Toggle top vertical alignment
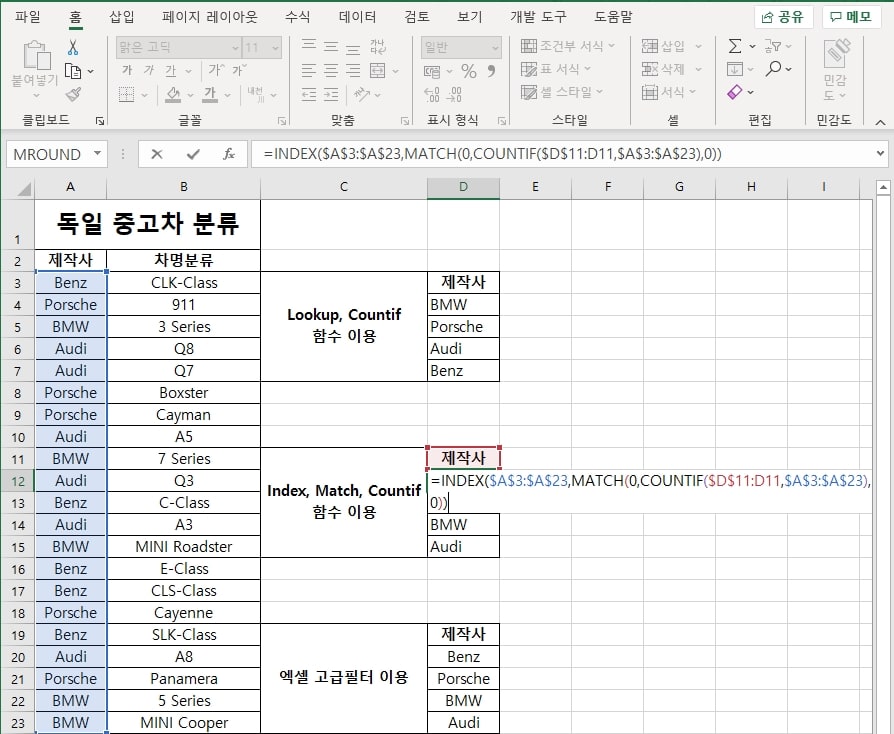Viewport: 894px width, 734px height. click(x=309, y=46)
